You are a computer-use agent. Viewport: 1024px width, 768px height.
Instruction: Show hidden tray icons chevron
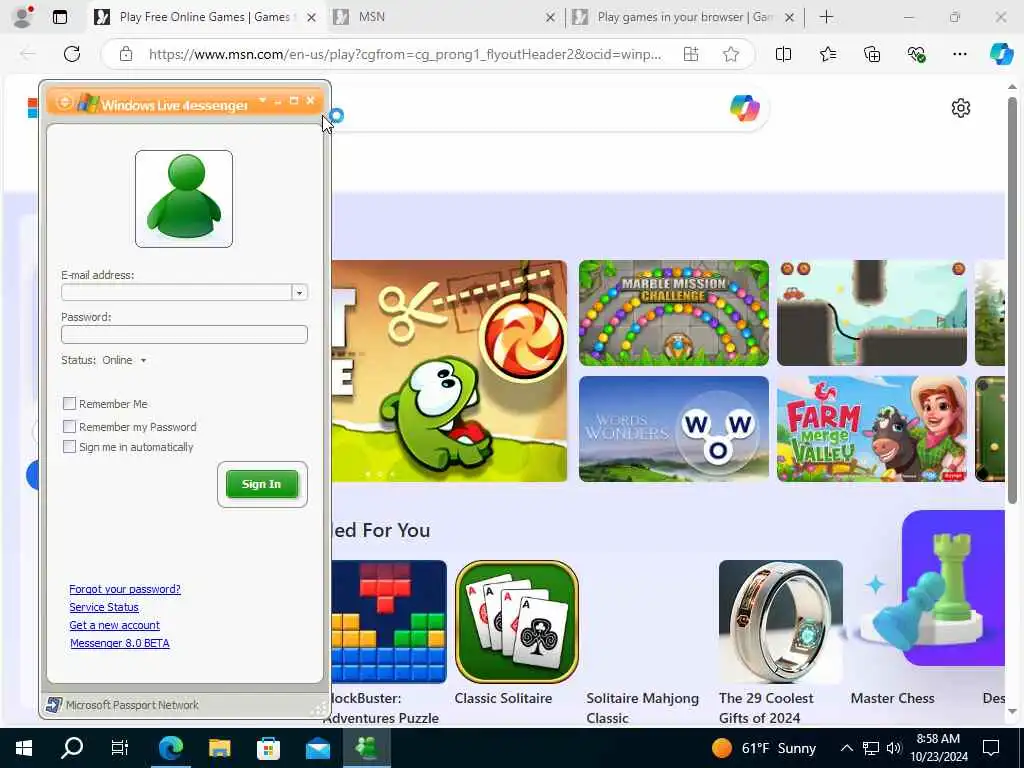(x=846, y=748)
